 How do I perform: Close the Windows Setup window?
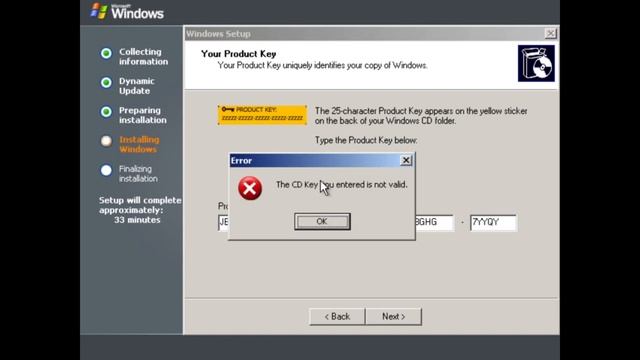[x=550, y=33]
